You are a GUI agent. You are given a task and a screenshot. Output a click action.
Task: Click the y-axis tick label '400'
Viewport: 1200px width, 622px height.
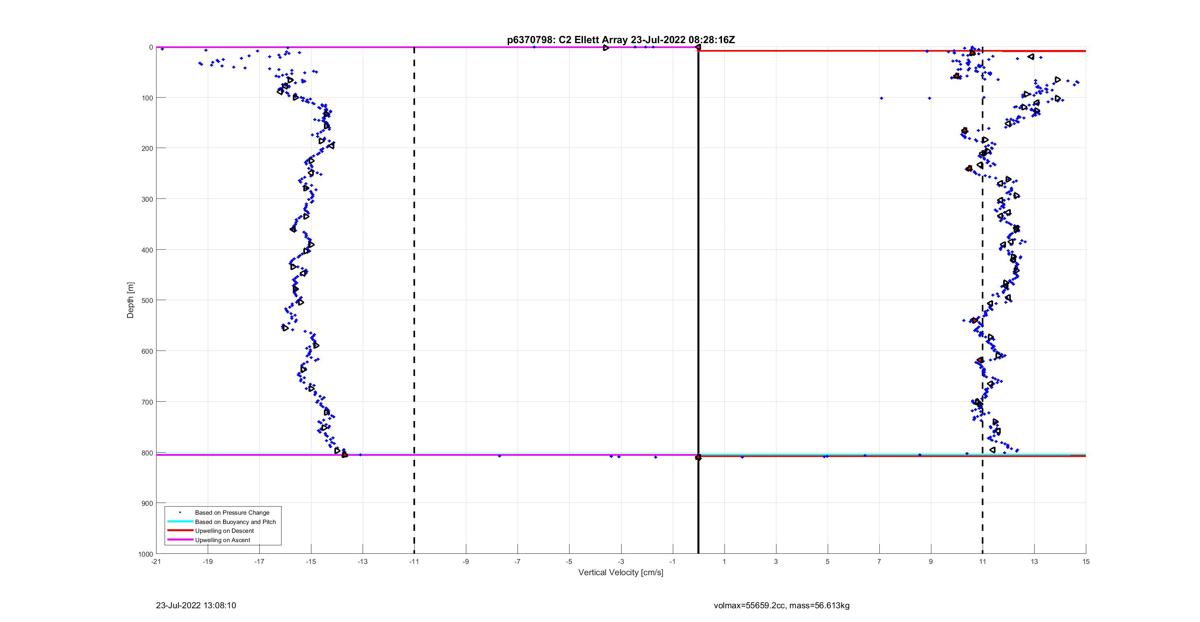coord(146,250)
